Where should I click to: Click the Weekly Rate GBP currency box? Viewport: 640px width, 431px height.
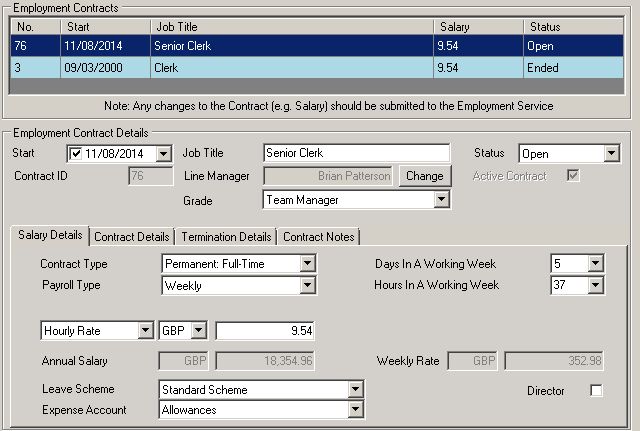pyautogui.click(x=472, y=361)
